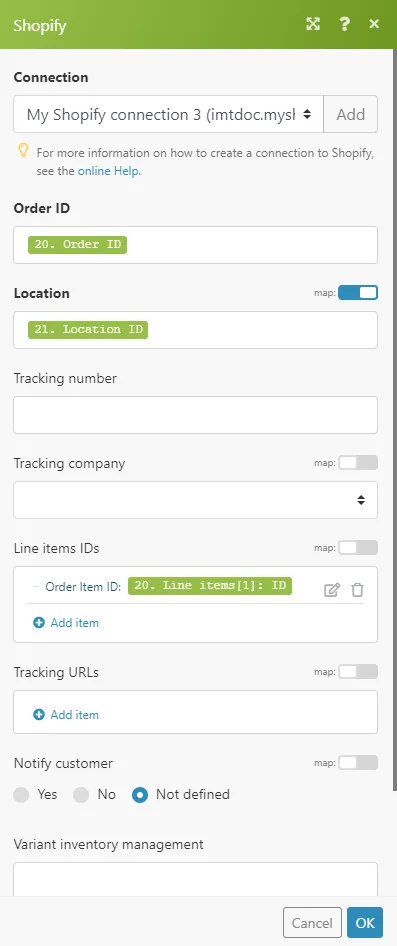Viewport: 397px width, 946px height.
Task: Select the No radio for Notify customer
Action: pos(81,795)
